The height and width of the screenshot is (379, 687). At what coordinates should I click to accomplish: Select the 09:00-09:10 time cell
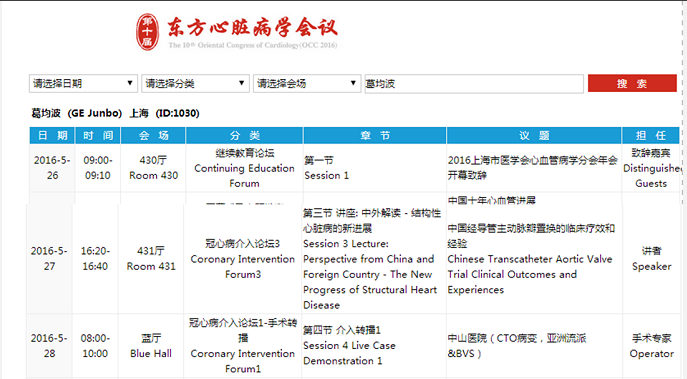click(x=98, y=168)
